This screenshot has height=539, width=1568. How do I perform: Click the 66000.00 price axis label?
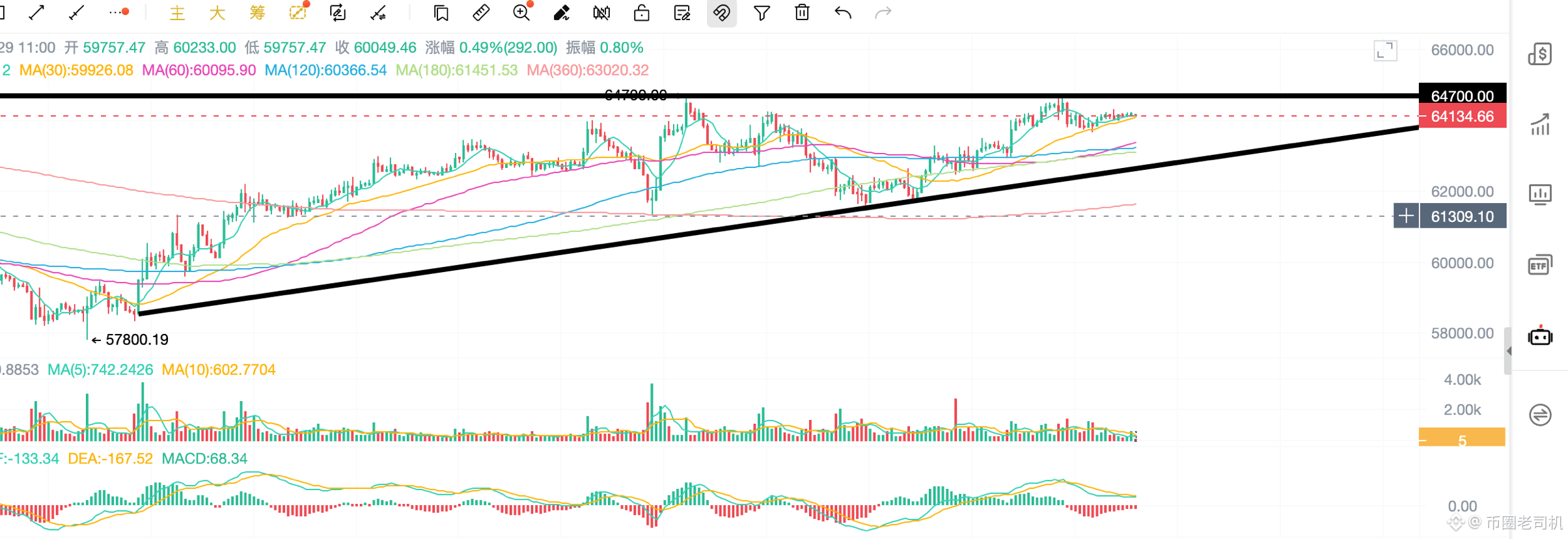(x=1463, y=50)
